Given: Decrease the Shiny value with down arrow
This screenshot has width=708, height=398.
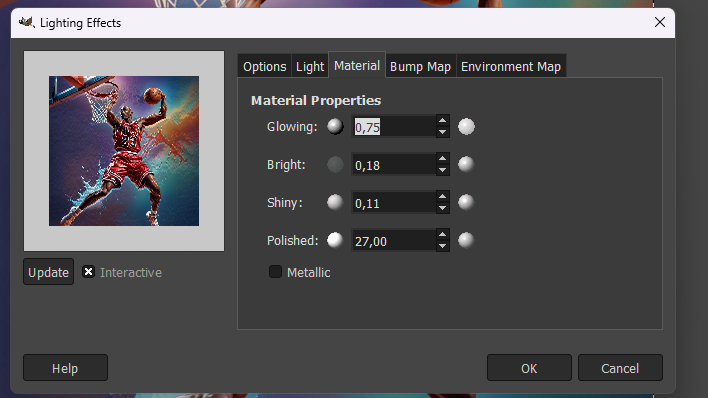Looking at the screenshot, I should pos(442,208).
